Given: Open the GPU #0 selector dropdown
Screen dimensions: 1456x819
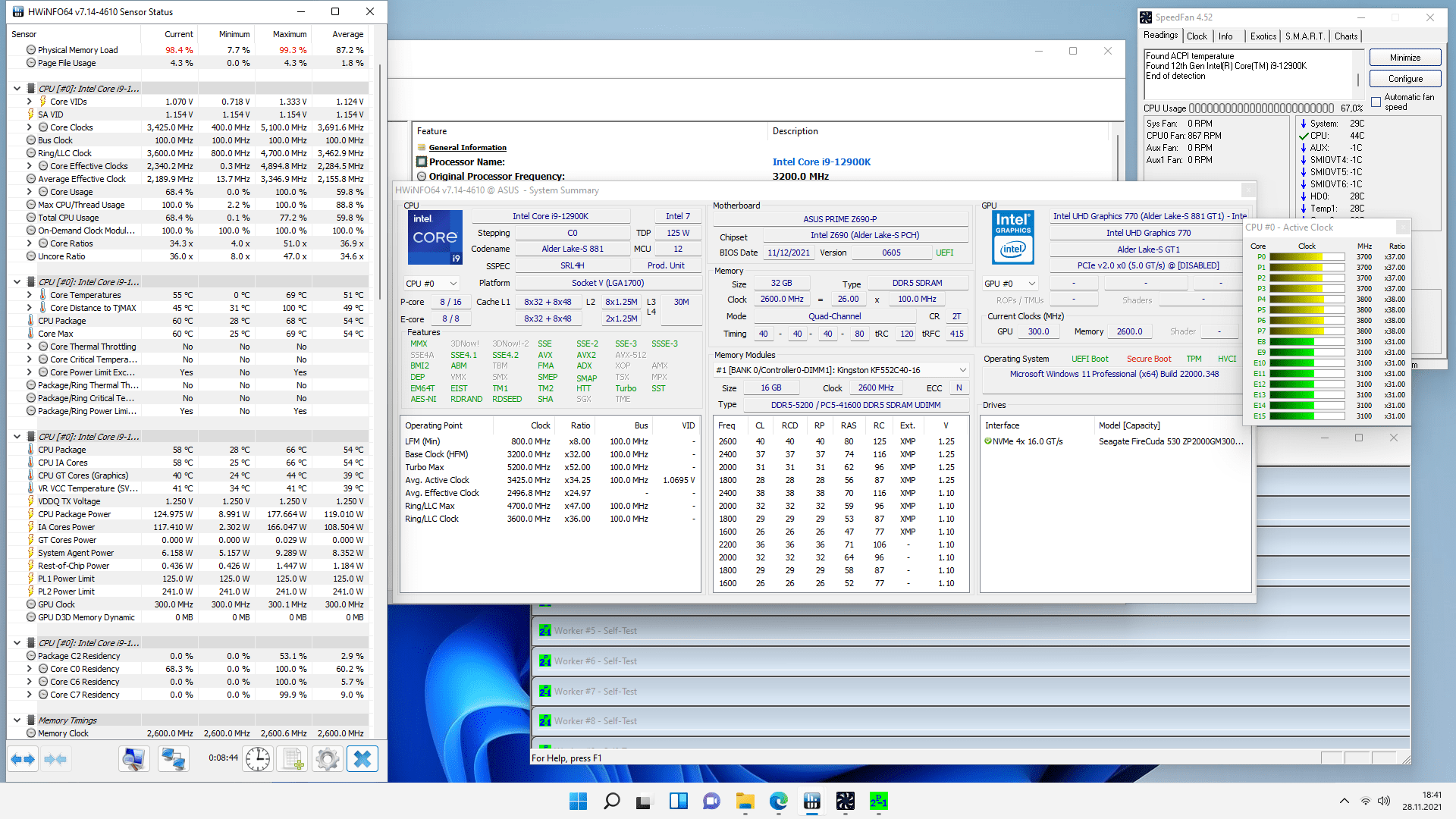Looking at the screenshot, I should (x=1009, y=284).
